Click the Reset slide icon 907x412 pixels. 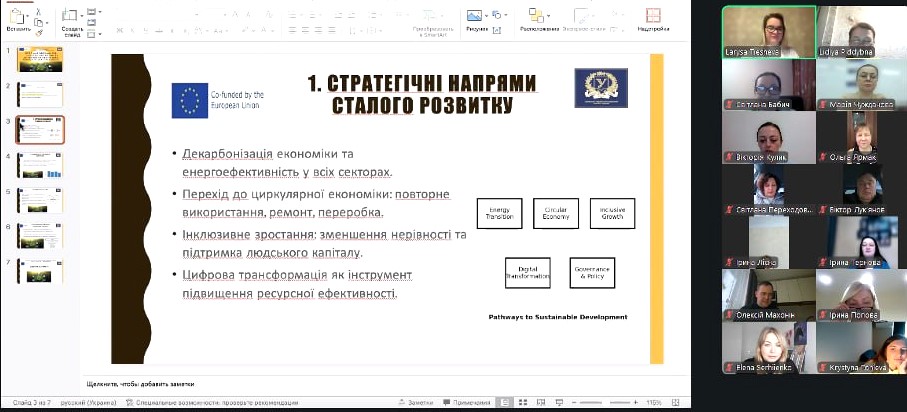[x=91, y=23]
